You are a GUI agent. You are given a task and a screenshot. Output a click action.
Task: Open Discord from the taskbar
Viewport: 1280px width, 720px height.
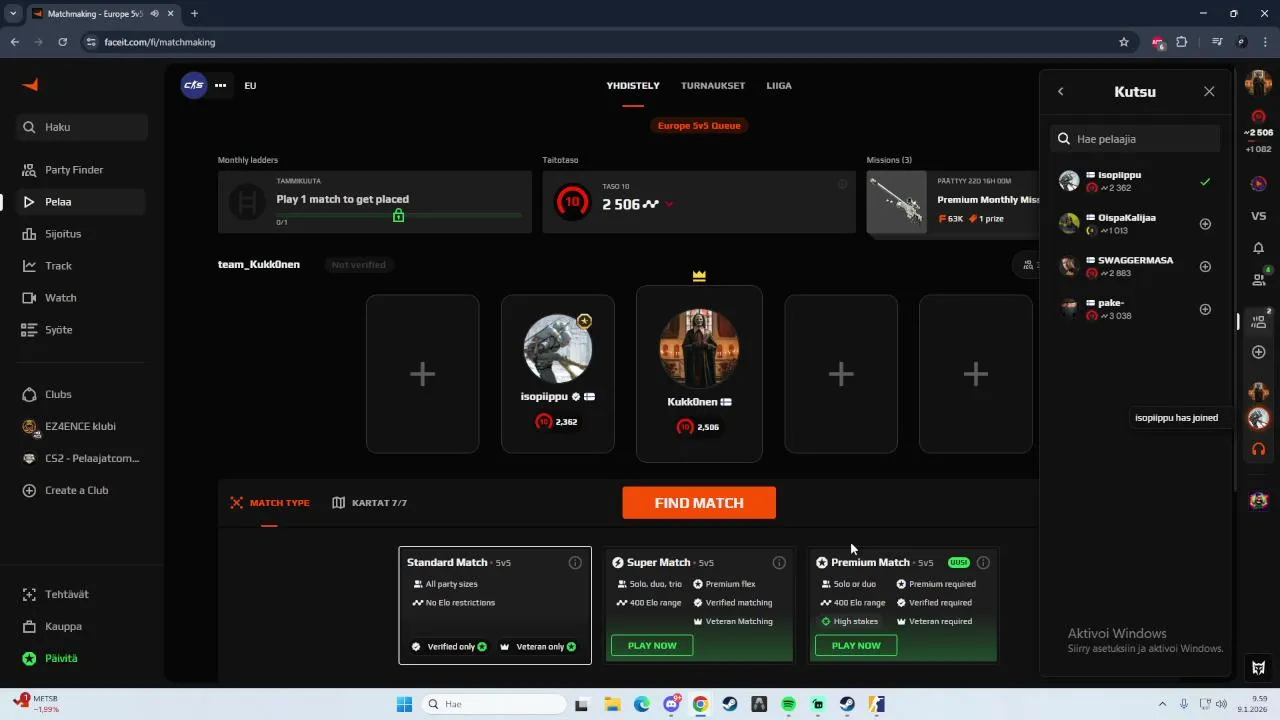pyautogui.click(x=671, y=704)
